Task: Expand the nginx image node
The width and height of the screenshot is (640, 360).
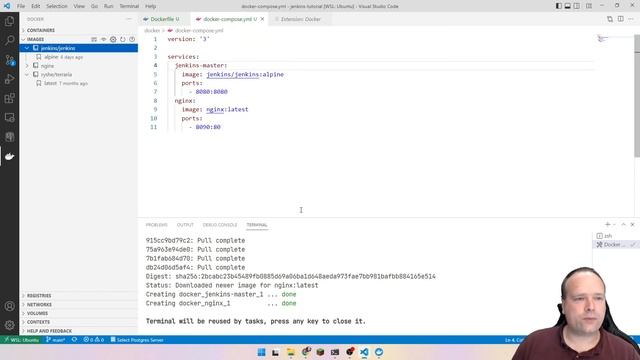Action: coord(27,66)
